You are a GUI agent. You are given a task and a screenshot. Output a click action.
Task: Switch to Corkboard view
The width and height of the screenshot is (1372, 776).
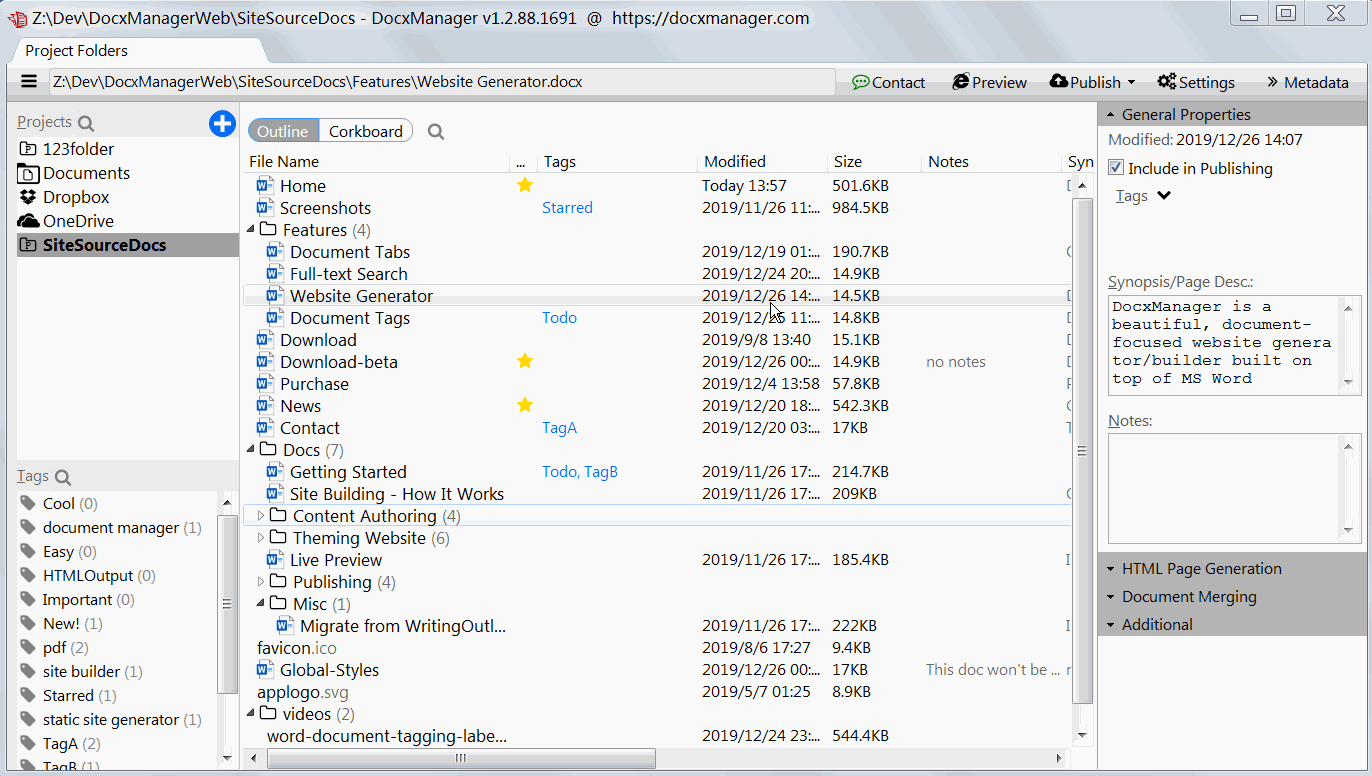point(366,131)
